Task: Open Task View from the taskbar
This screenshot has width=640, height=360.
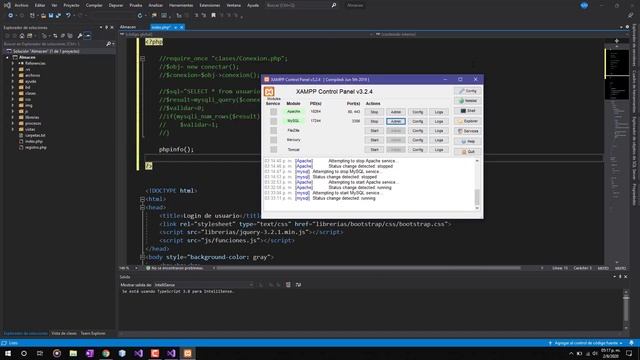Action: click(40, 353)
